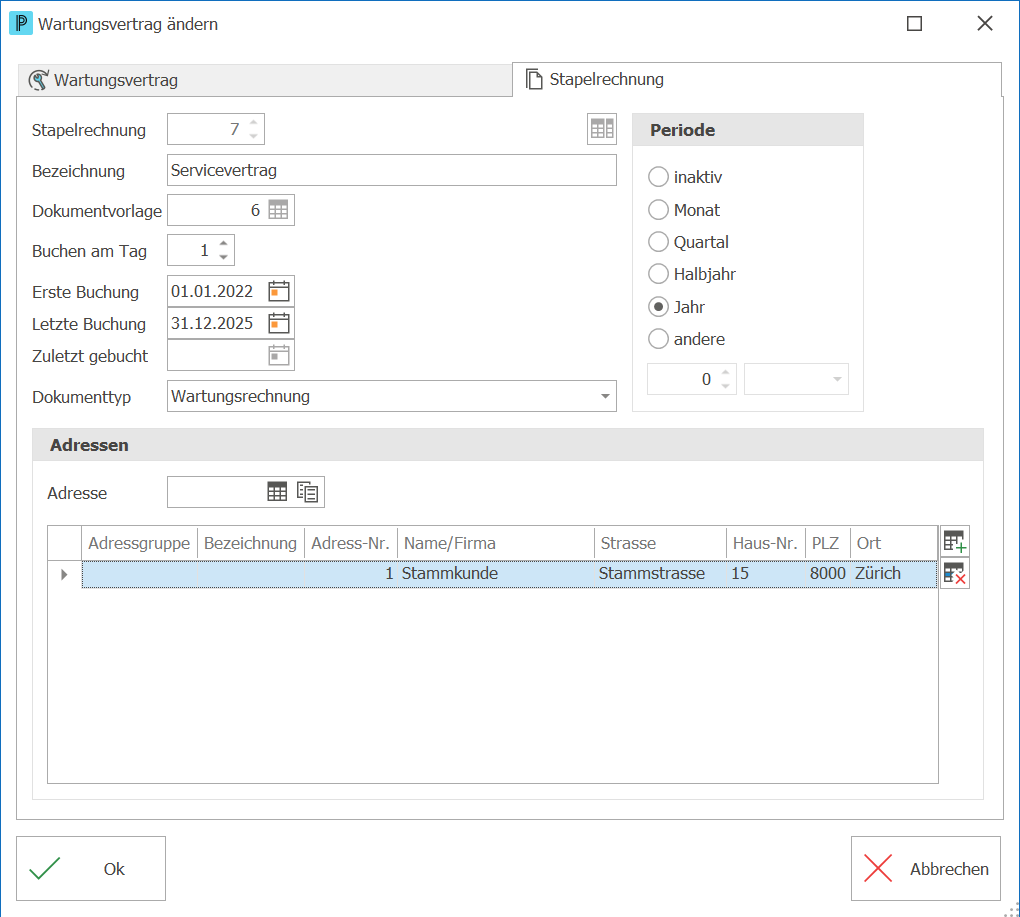Decrease the Buchen am Tag value
Image resolution: width=1020 pixels, height=917 pixels.
pos(224,257)
